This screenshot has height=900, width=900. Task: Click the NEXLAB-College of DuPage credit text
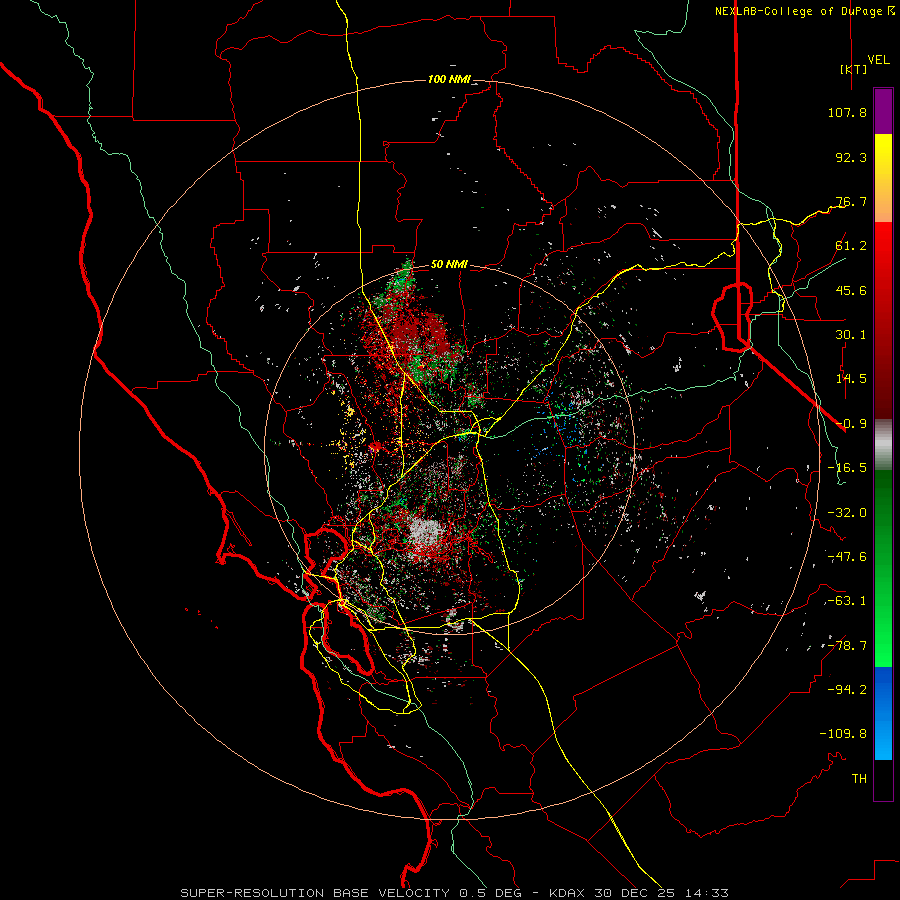pos(805,11)
